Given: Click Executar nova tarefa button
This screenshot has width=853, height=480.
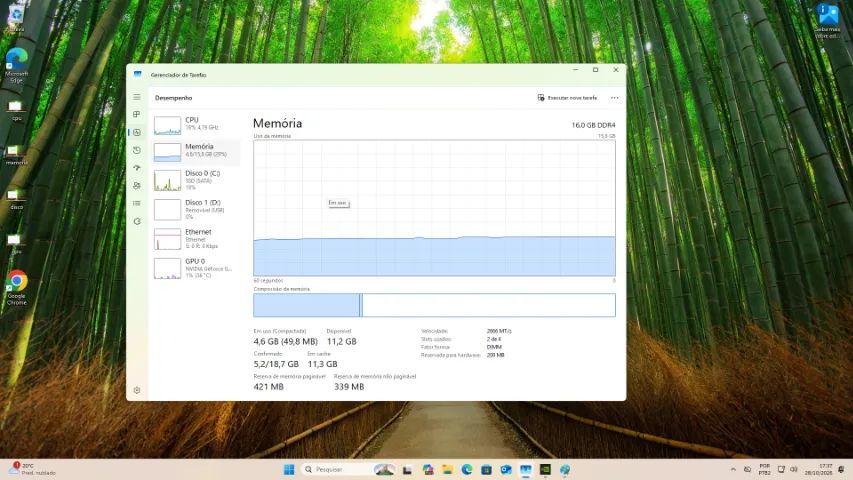Looking at the screenshot, I should coord(567,98).
